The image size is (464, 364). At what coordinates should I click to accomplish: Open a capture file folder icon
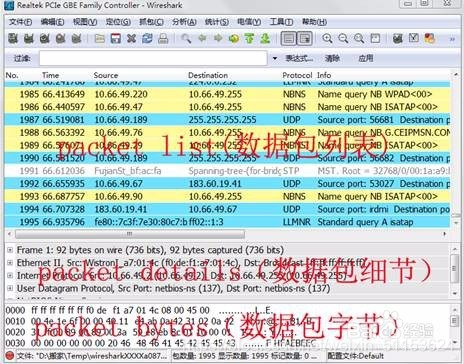point(100,39)
